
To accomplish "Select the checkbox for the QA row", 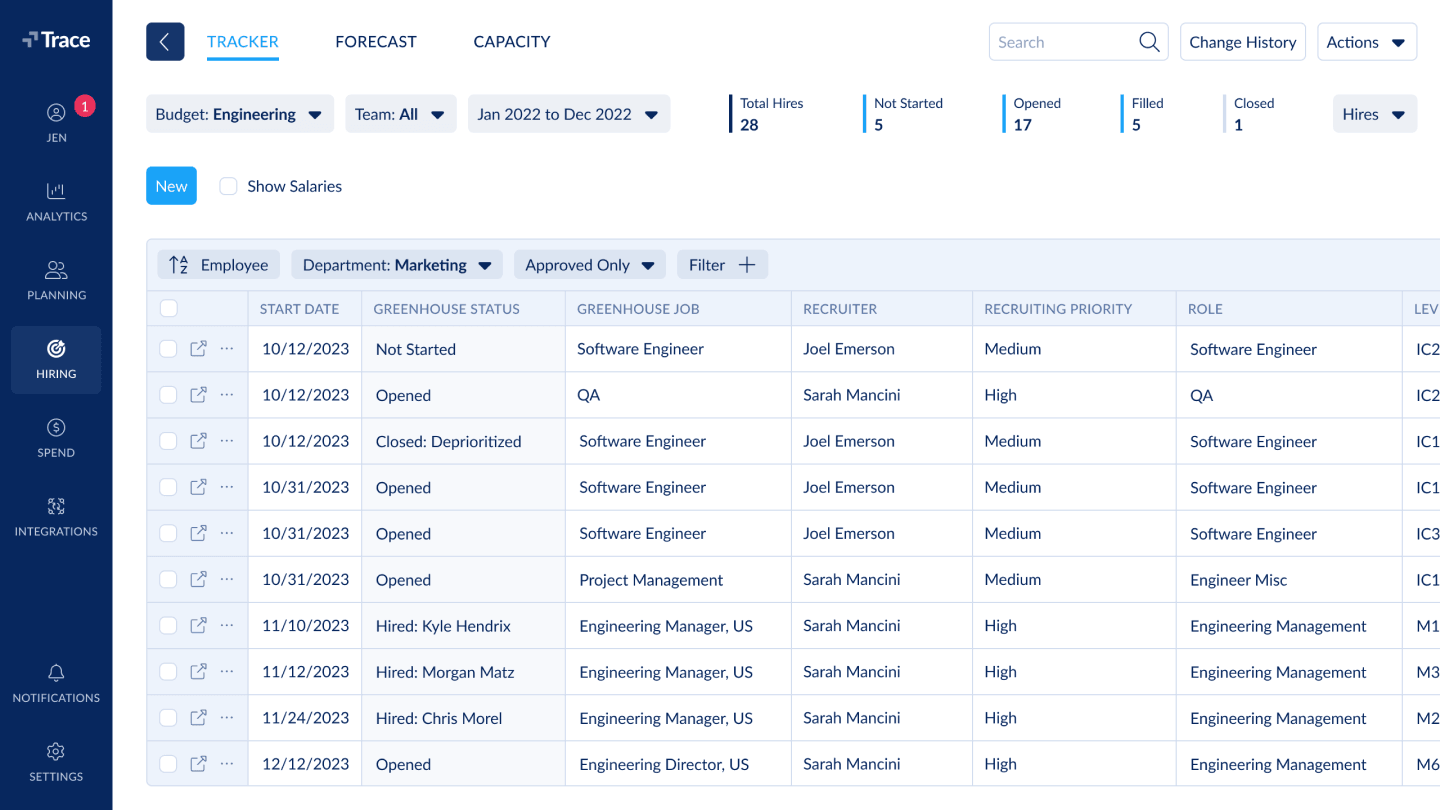I will point(168,395).
